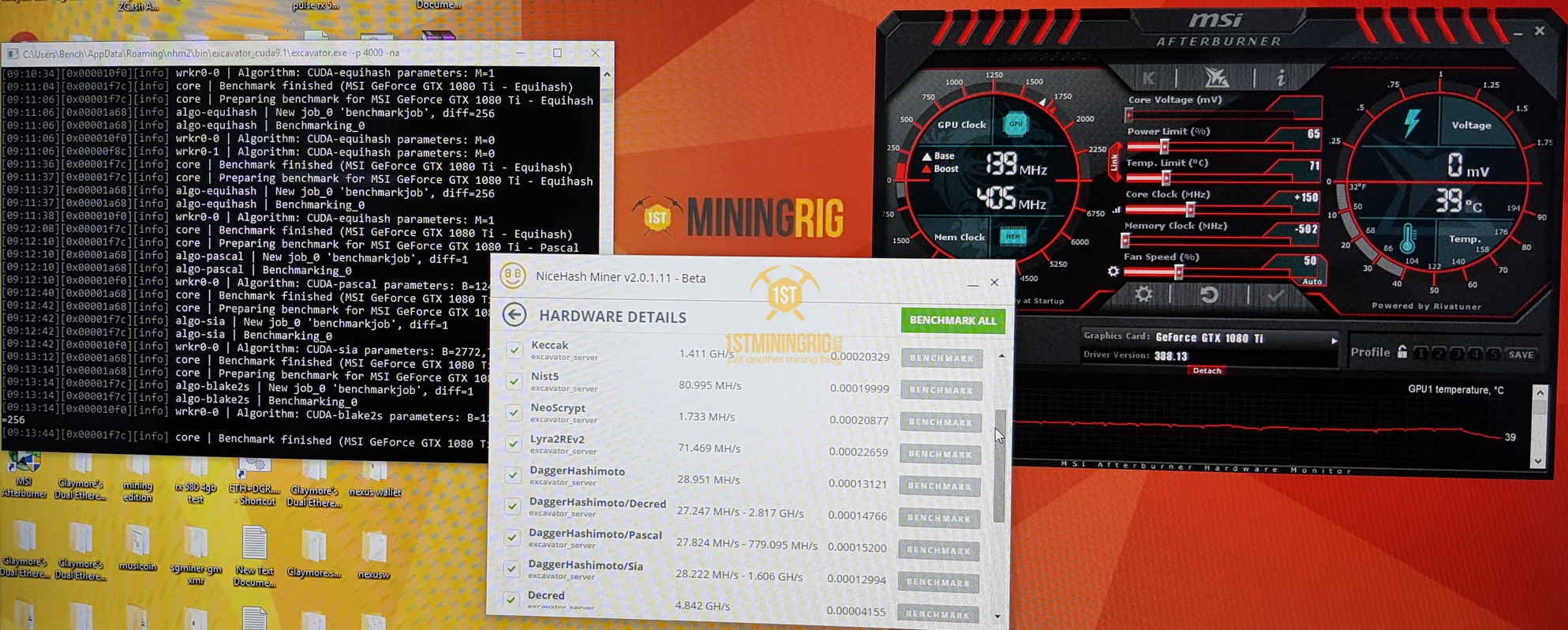This screenshot has width=1568, height=630.
Task: Select Afterburner profile slot 5
Action: click(1493, 354)
